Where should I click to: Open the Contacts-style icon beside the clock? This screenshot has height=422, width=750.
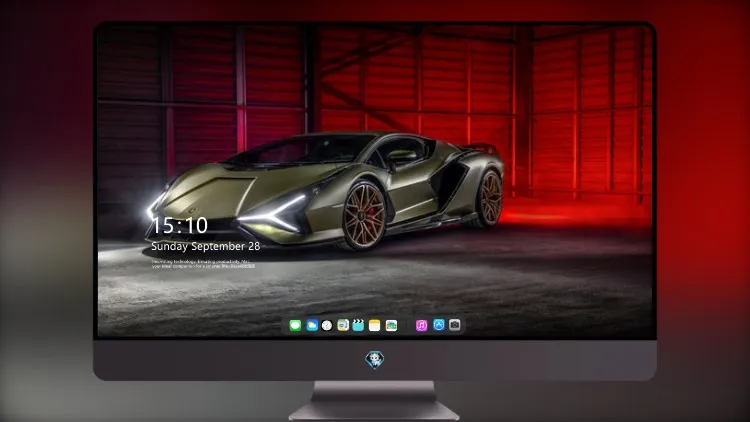pyautogui.click(x=343, y=325)
